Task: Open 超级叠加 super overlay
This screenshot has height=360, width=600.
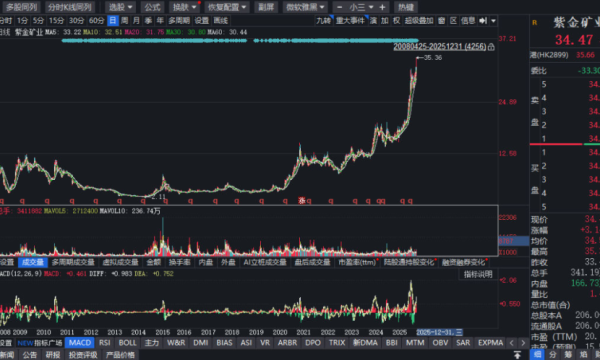Action: pyautogui.click(x=419, y=20)
